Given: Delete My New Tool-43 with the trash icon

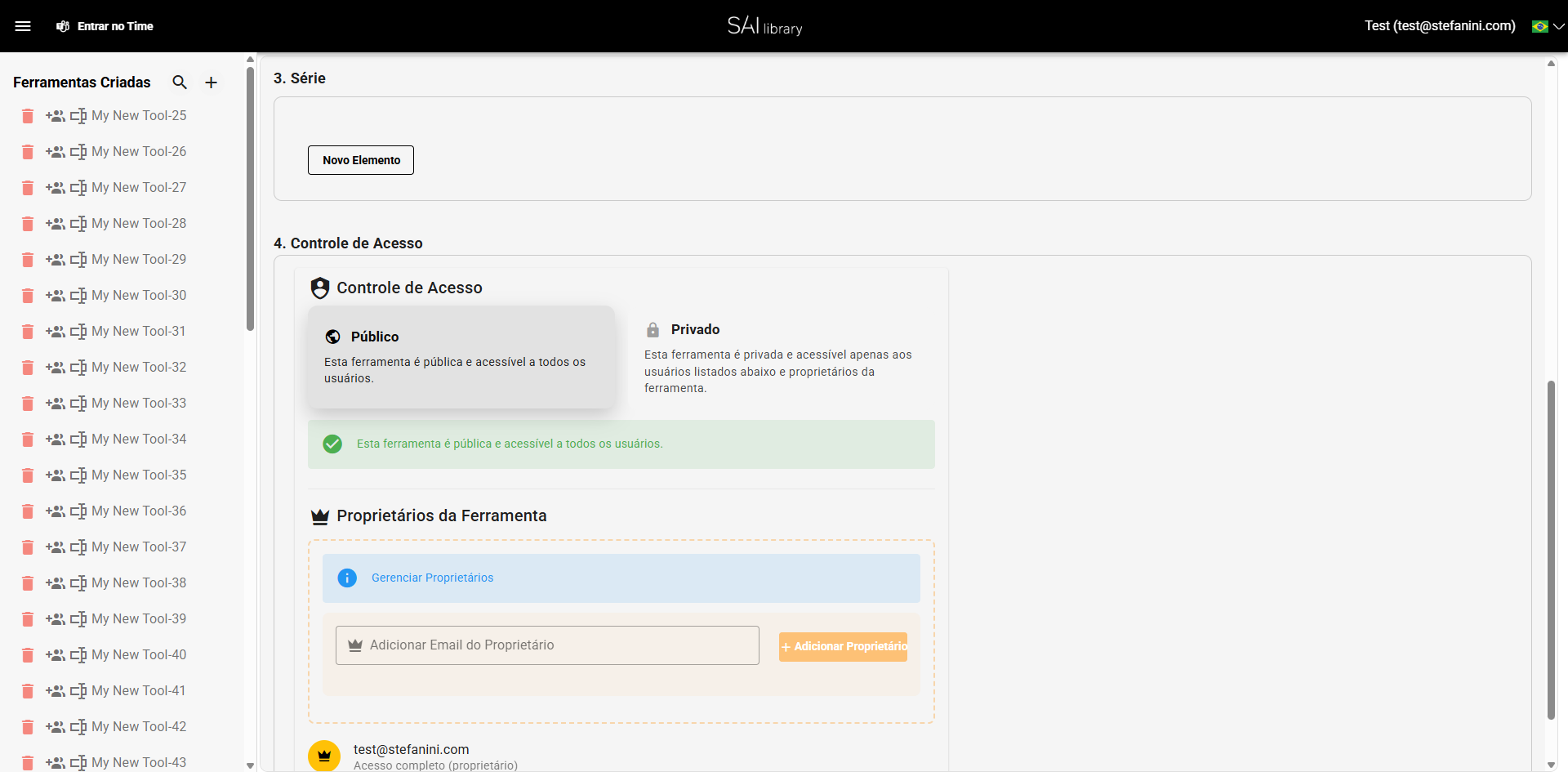Looking at the screenshot, I should point(27,762).
